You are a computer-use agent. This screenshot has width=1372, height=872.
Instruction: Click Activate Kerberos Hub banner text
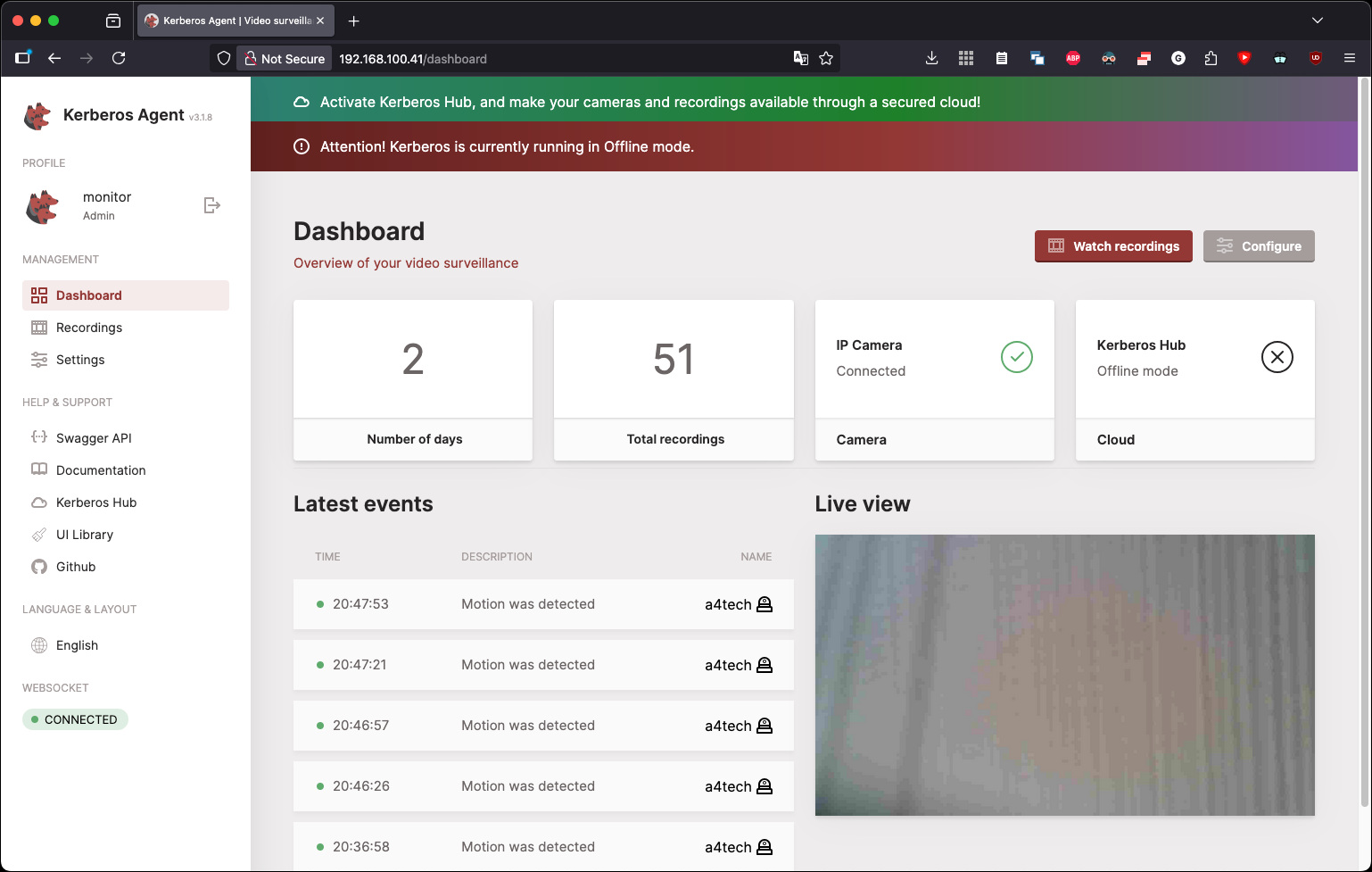[650, 102]
